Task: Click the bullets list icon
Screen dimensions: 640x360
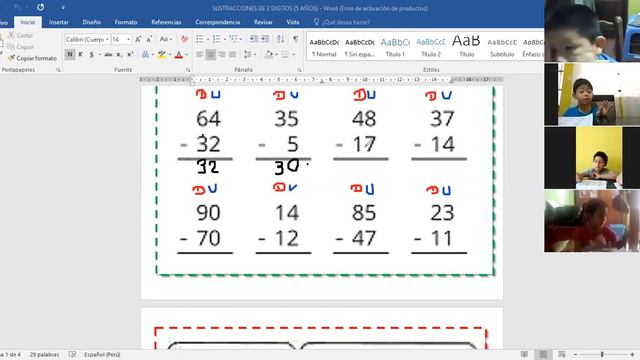Action: tap(199, 39)
